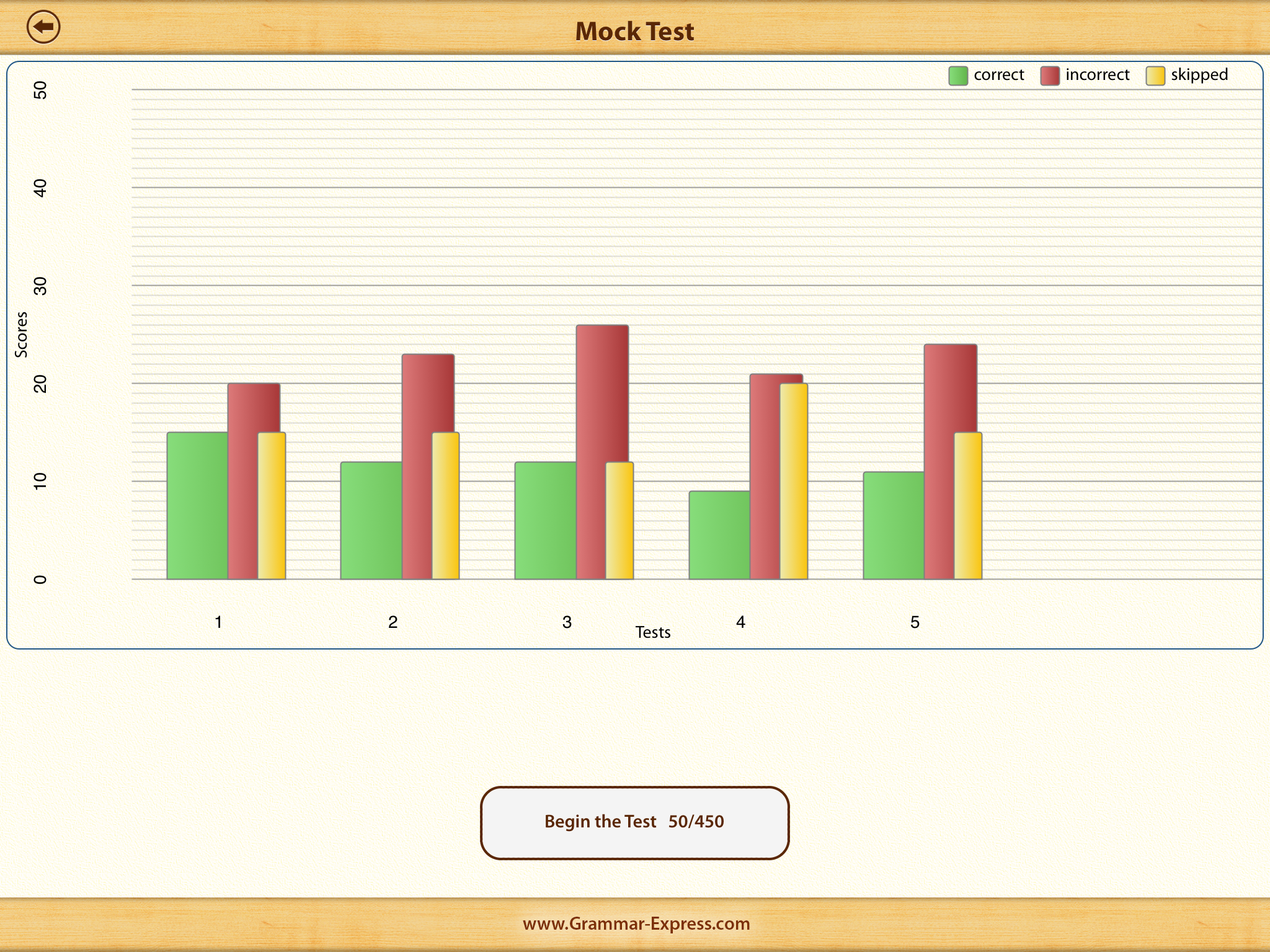1270x952 pixels.
Task: Click the red incorrect bar for test 5
Action: pyautogui.click(x=939, y=462)
